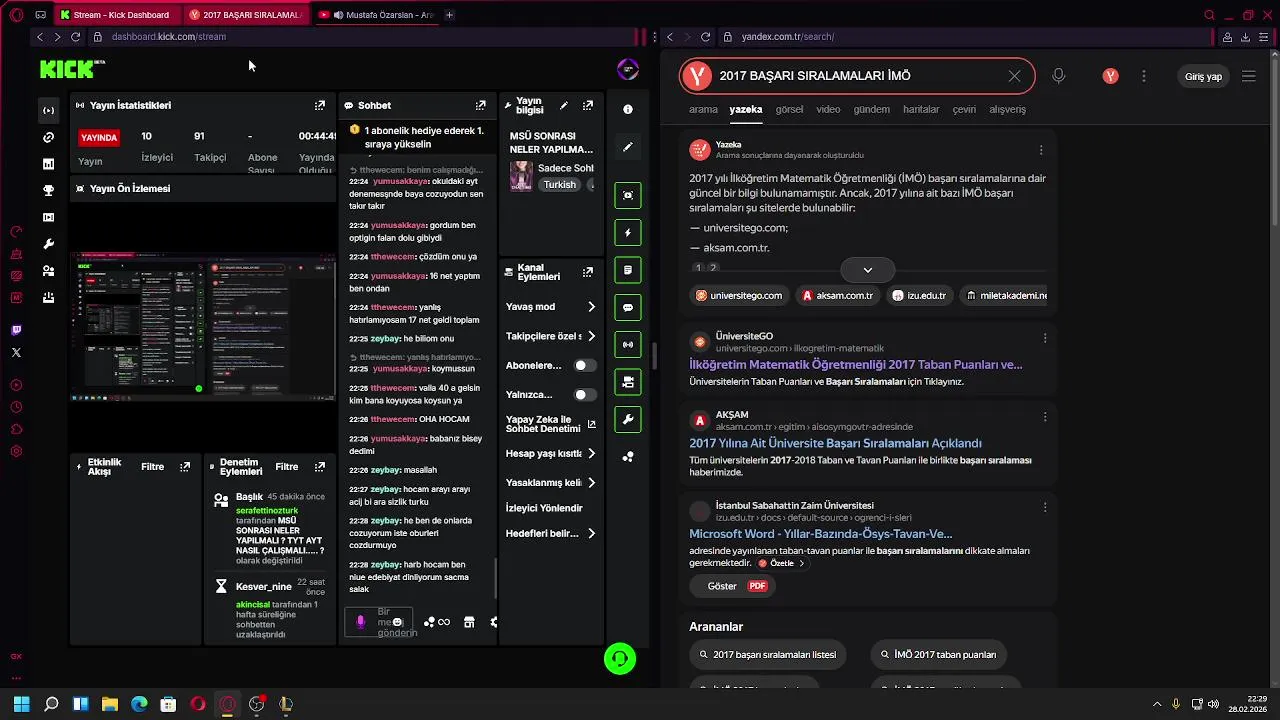
Task: Click the Giriş yap button
Action: (x=1203, y=76)
